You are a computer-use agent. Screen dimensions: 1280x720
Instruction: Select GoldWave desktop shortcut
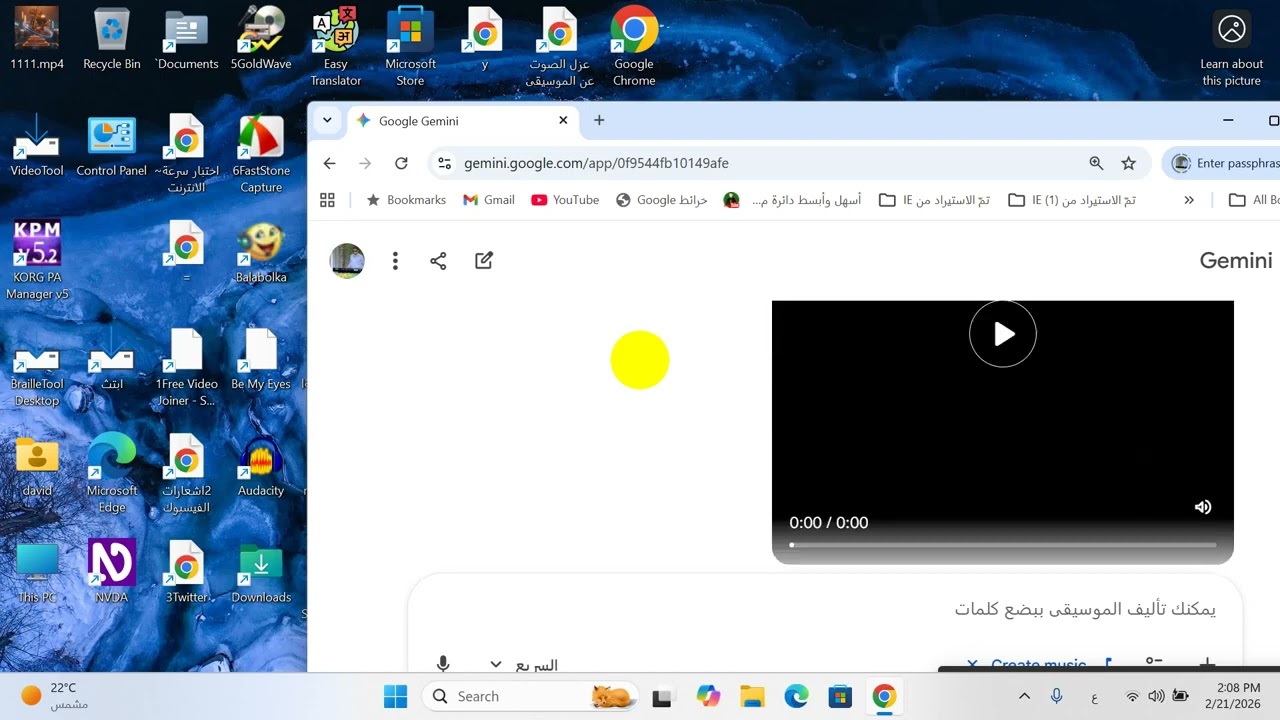tap(261, 40)
